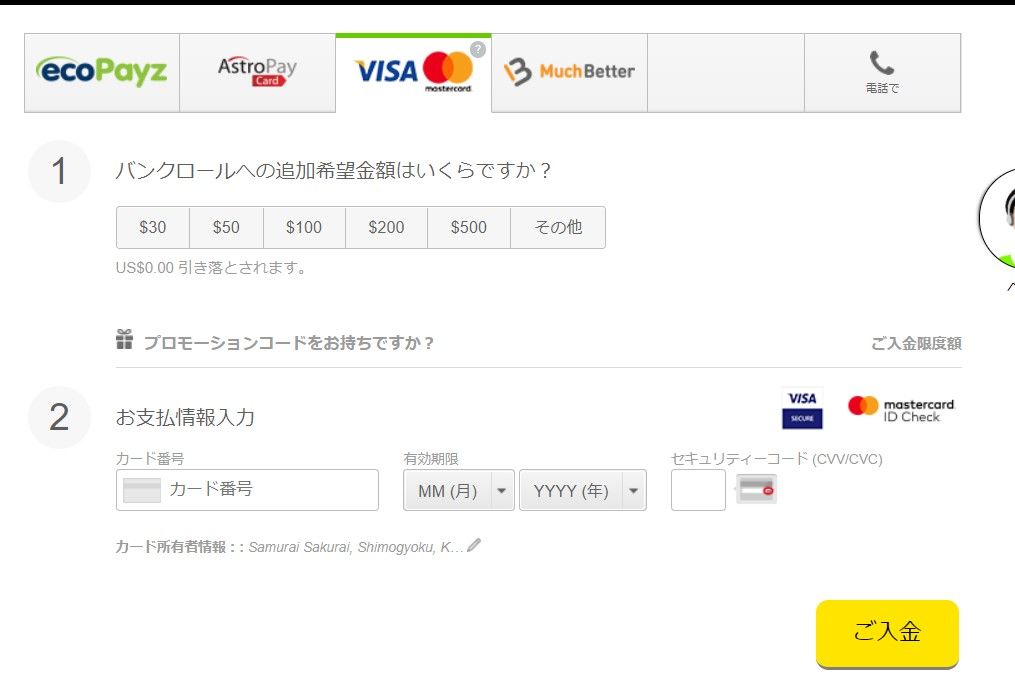Open the MM (月) expiry month dropdown
This screenshot has width=1015, height=696.
tap(459, 490)
